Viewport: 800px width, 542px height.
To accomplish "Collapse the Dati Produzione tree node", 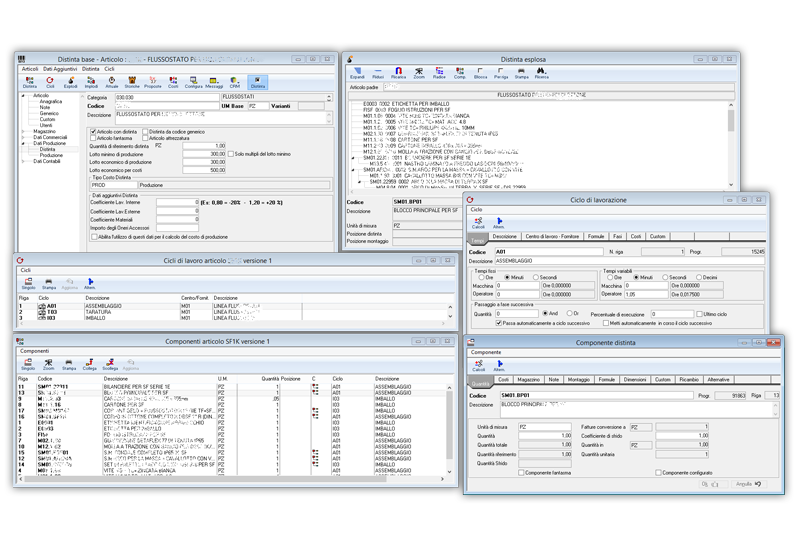I will (23, 143).
